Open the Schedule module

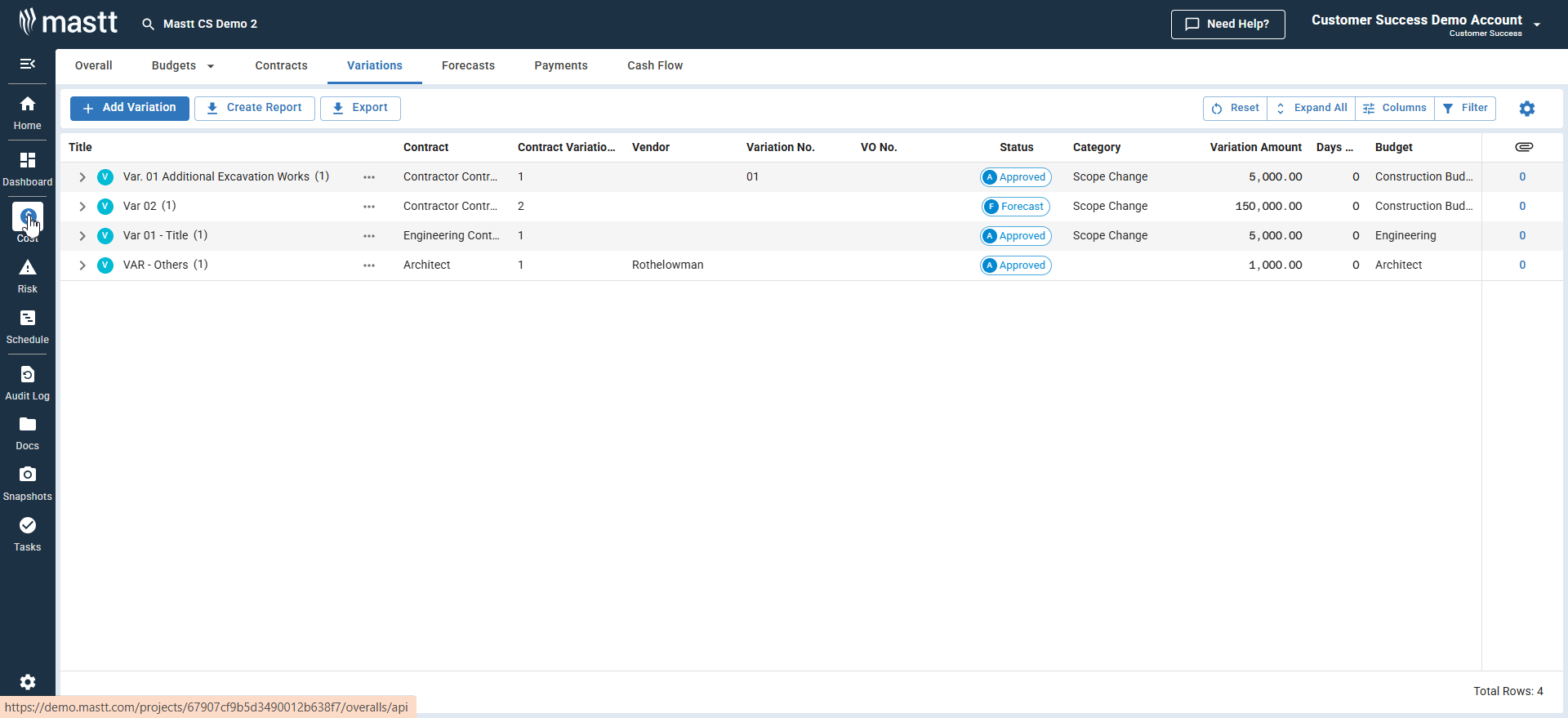[x=27, y=327]
